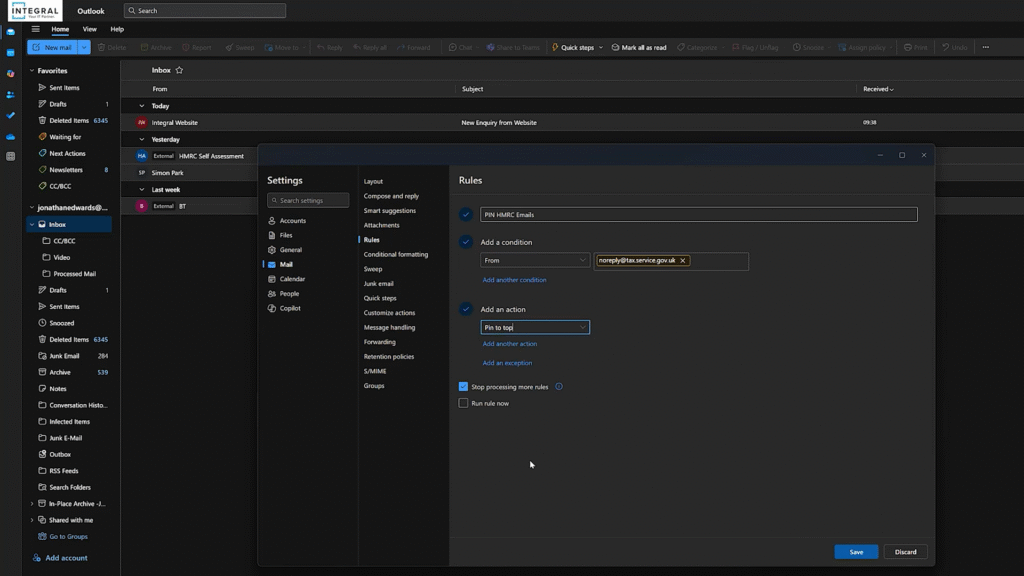The width and height of the screenshot is (1024, 576).
Task: Open the Archive folder
Action: click(59, 372)
